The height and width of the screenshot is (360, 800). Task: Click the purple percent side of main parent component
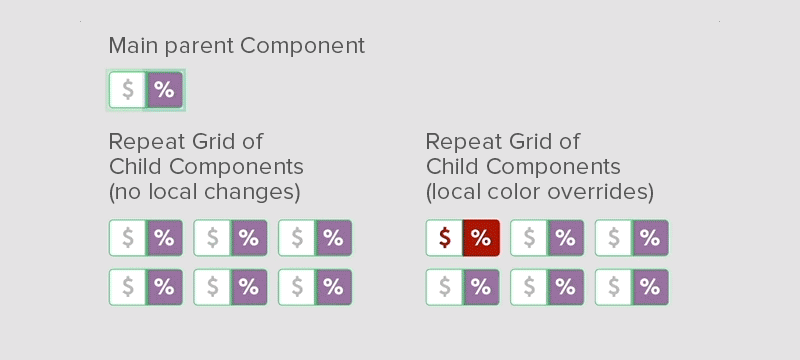(164, 90)
